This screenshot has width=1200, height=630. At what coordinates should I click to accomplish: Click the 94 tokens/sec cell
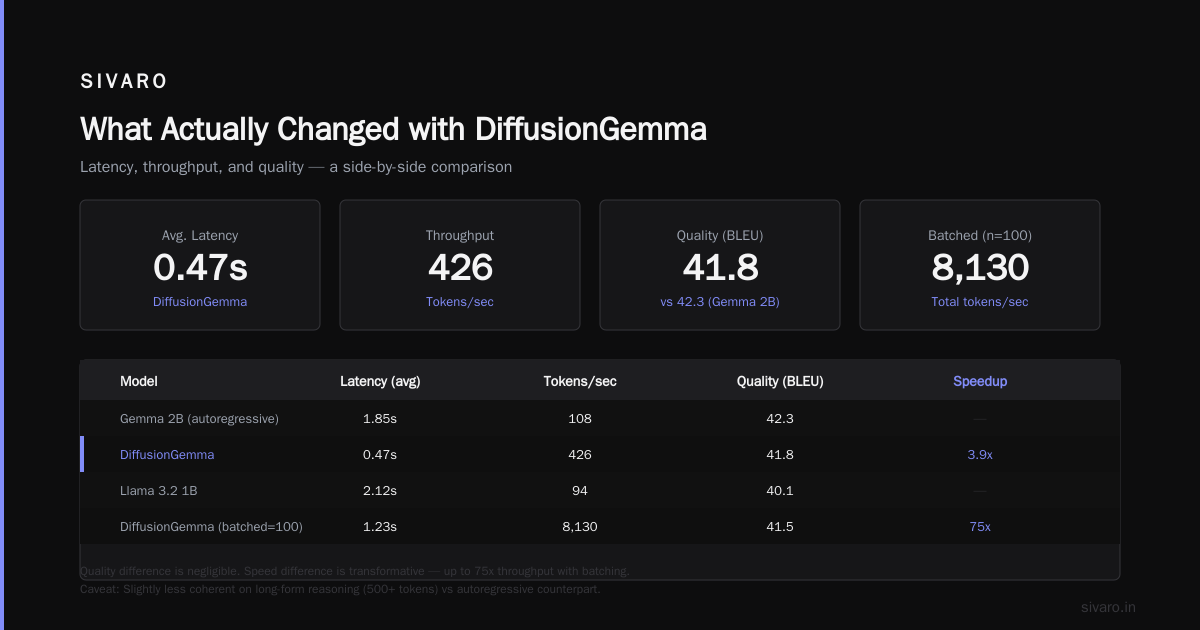point(580,490)
